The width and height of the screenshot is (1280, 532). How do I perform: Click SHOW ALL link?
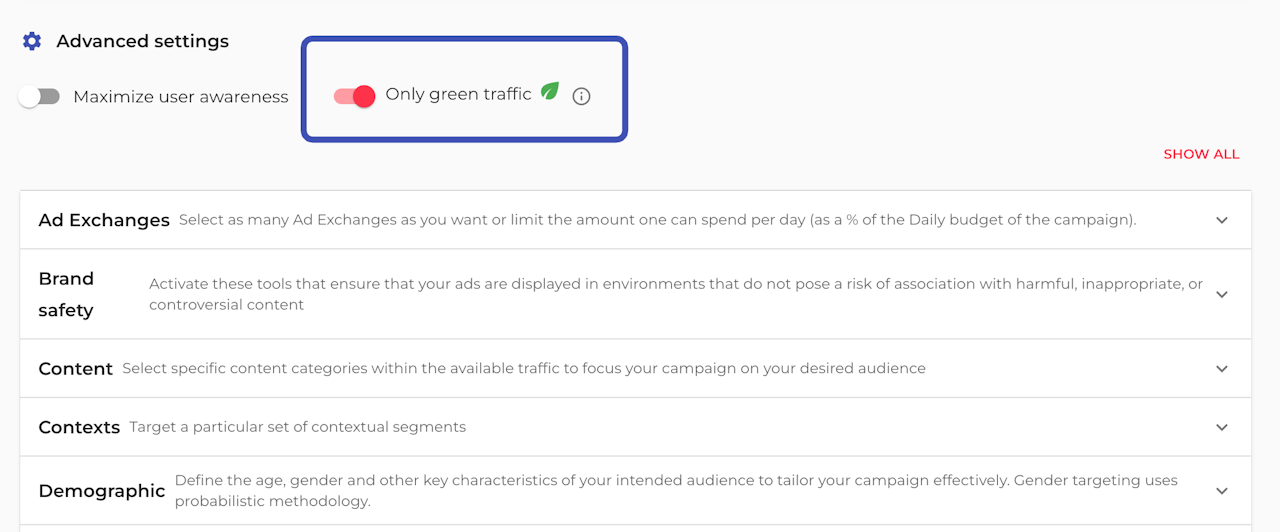point(1201,154)
